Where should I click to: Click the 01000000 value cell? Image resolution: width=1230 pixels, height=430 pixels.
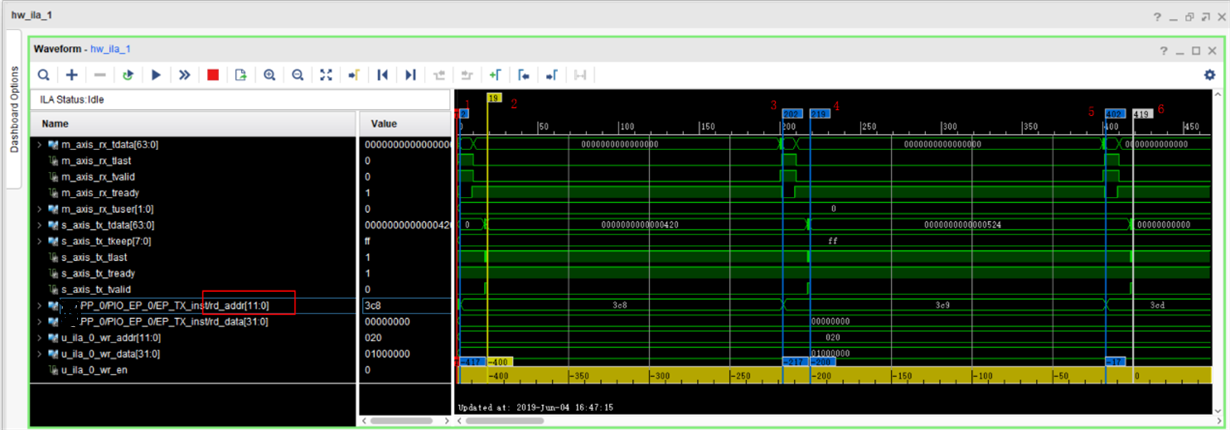404,353
